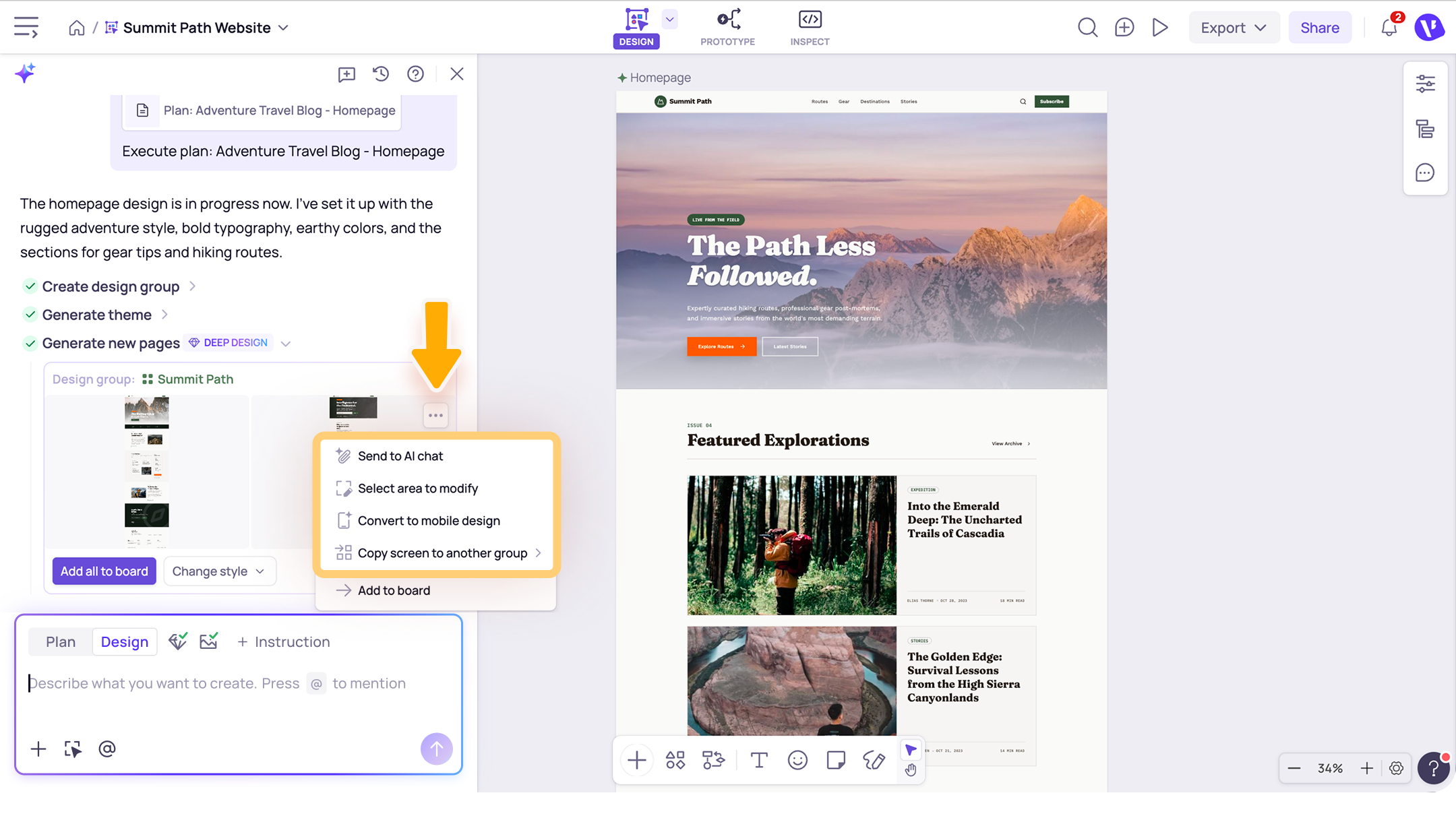The height and width of the screenshot is (818, 1456).
Task: Choose Send to AI chat
Action: coord(438,456)
